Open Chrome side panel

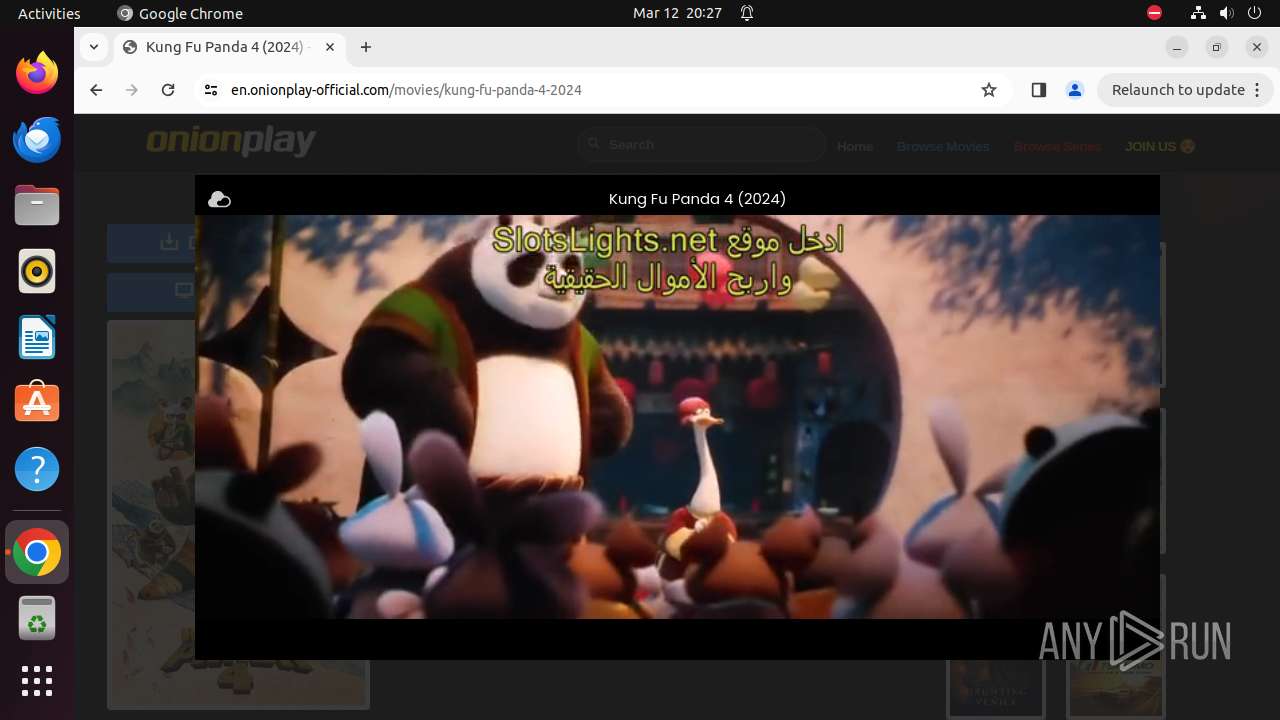pyautogui.click(x=1038, y=90)
